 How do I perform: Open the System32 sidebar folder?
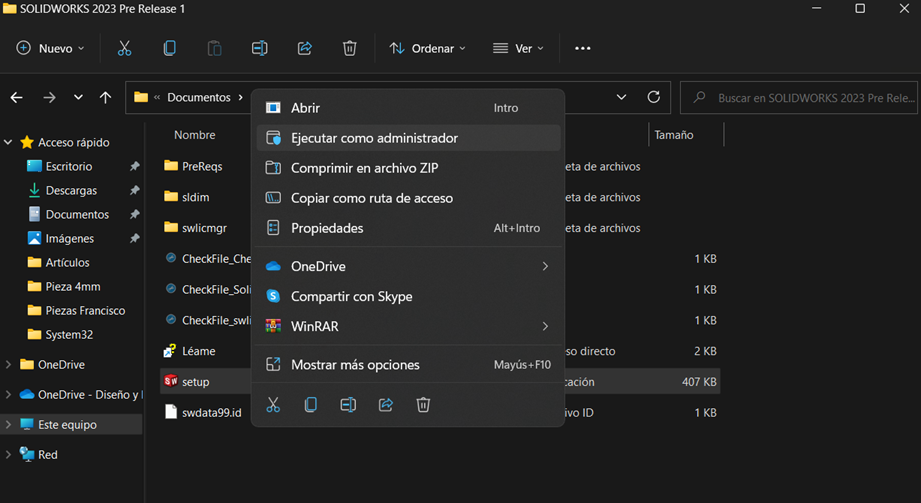(x=69, y=334)
